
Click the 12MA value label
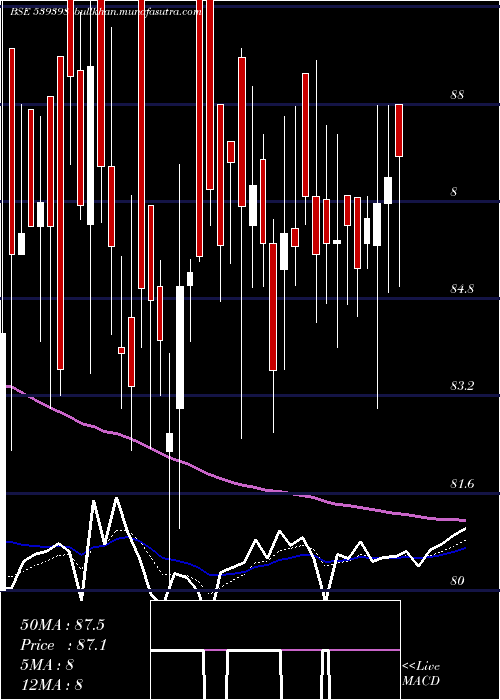[x=51, y=685]
